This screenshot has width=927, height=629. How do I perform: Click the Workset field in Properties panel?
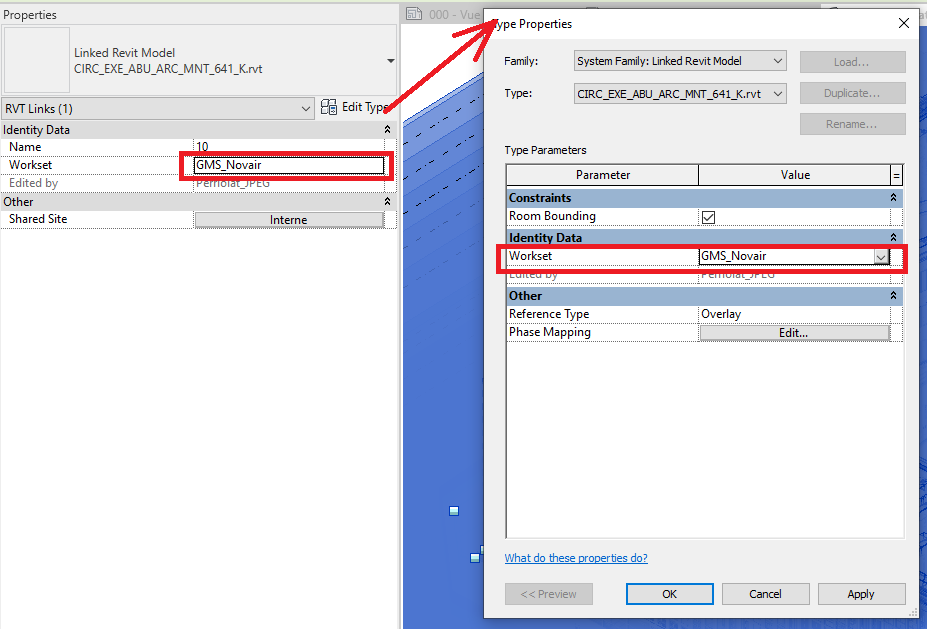[x=289, y=165]
